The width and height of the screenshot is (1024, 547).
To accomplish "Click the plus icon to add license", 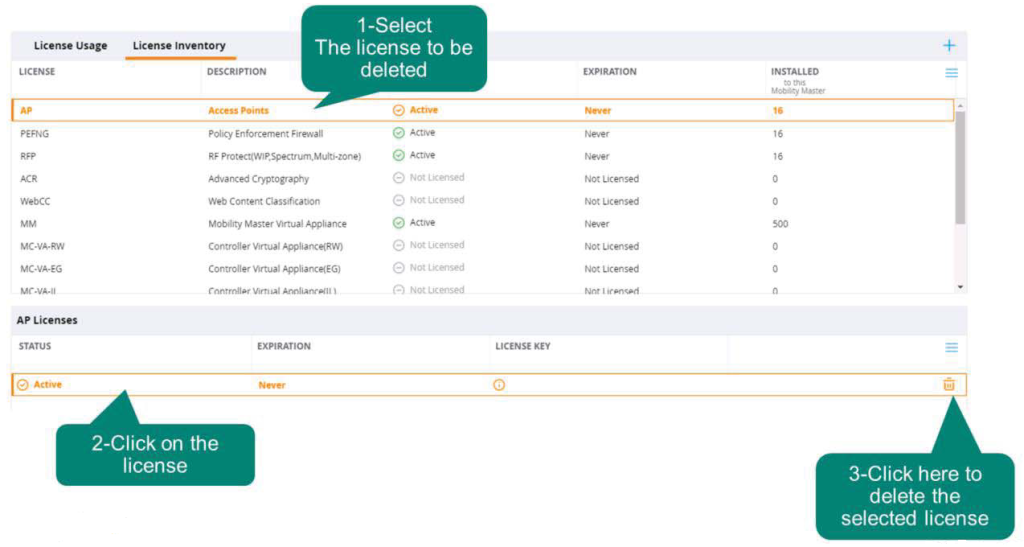I will click(x=949, y=46).
